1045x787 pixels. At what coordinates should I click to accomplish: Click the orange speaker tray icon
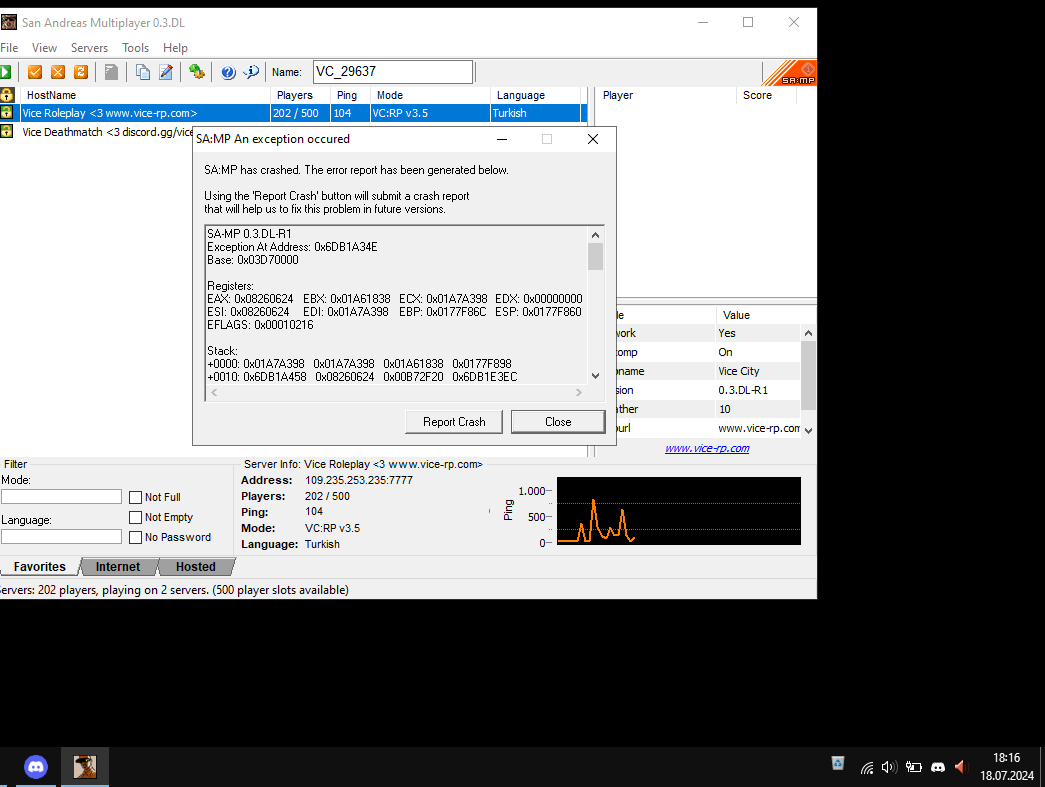point(960,767)
